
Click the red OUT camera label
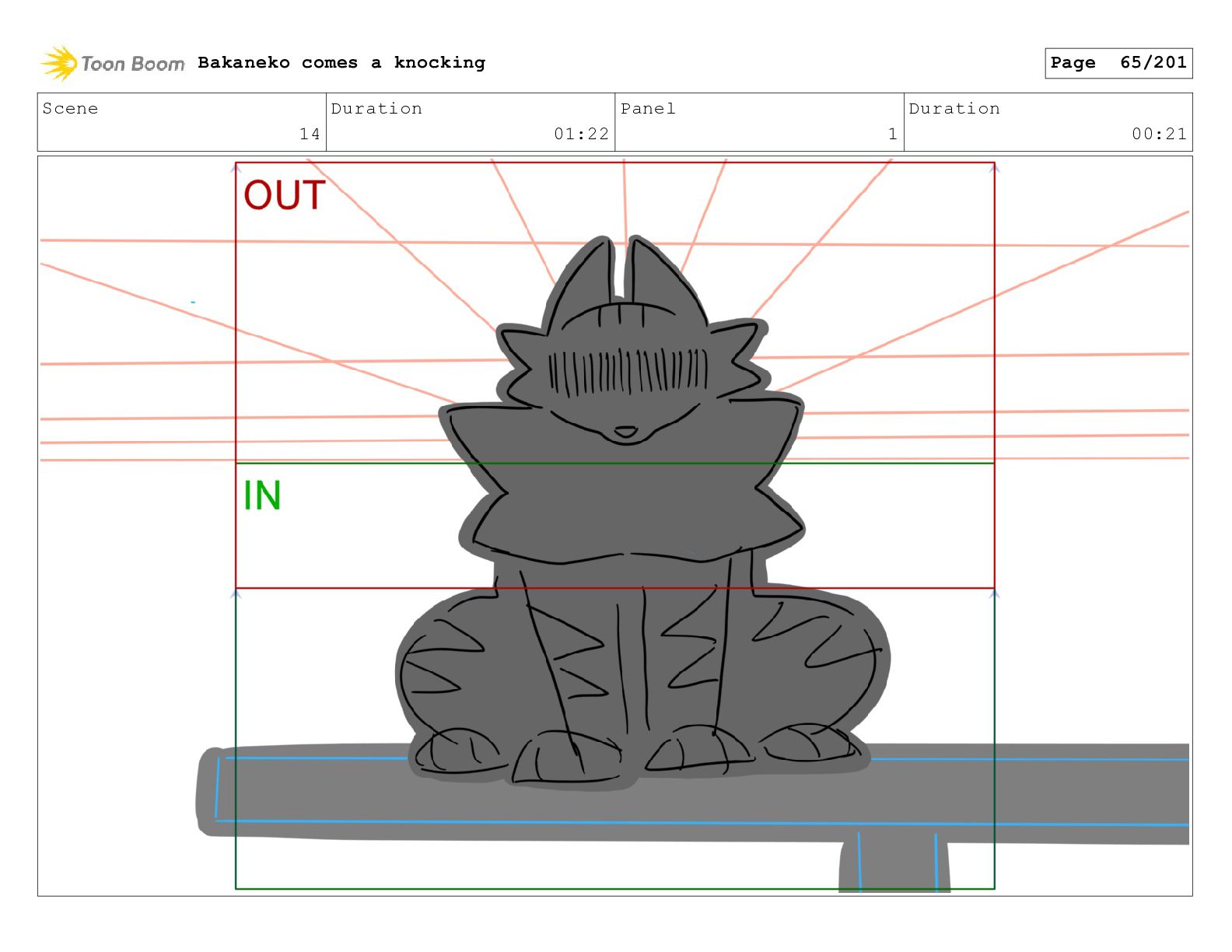[284, 195]
